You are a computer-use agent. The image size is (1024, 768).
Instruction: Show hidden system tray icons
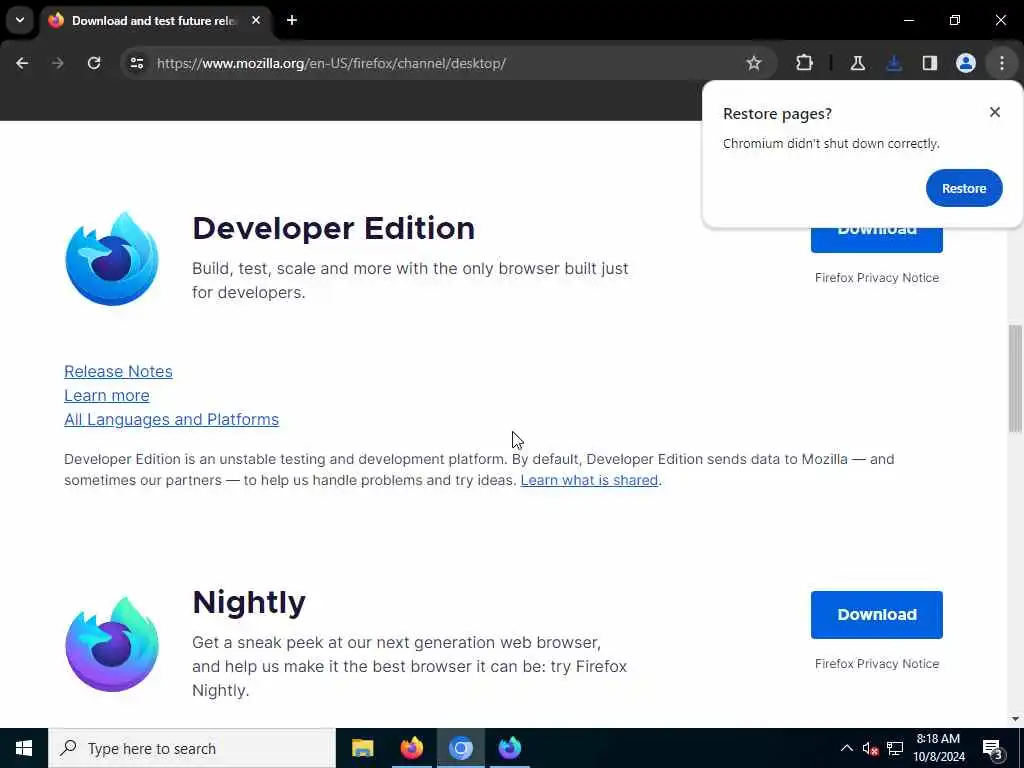click(x=846, y=748)
